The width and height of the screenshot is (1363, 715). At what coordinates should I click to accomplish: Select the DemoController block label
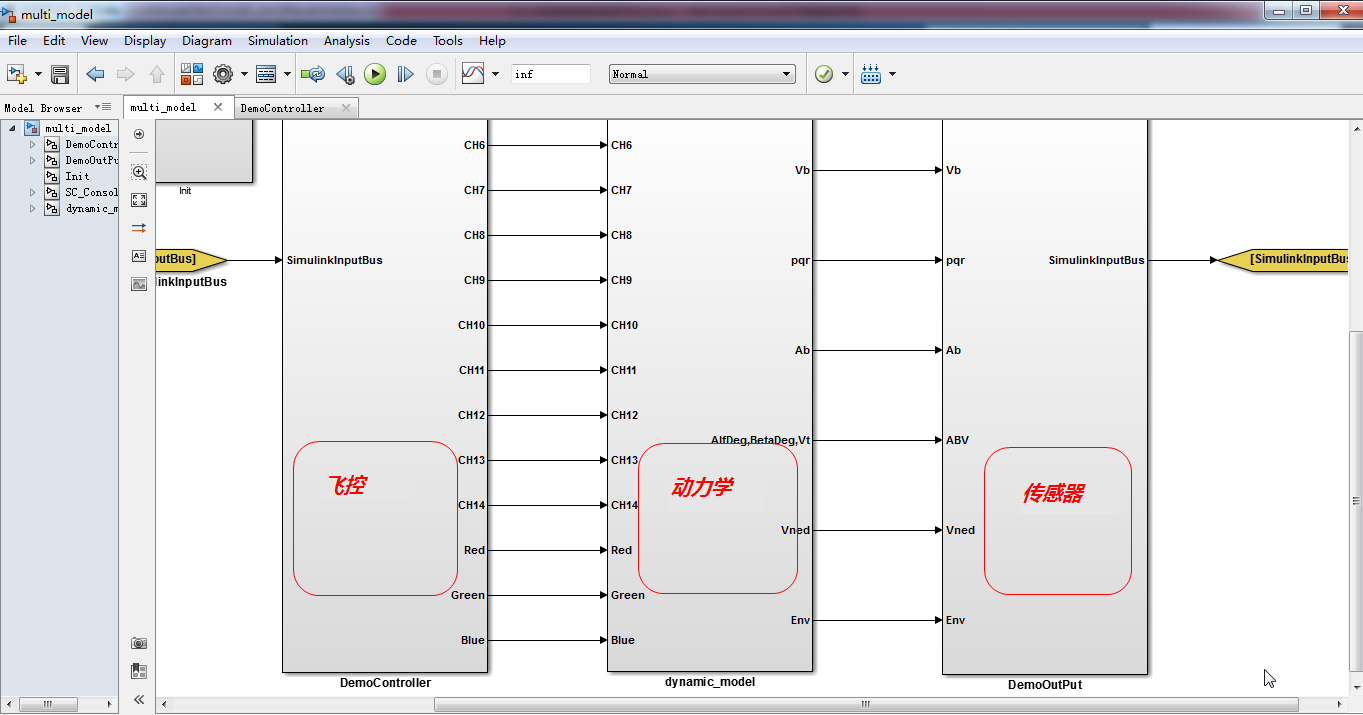(385, 683)
